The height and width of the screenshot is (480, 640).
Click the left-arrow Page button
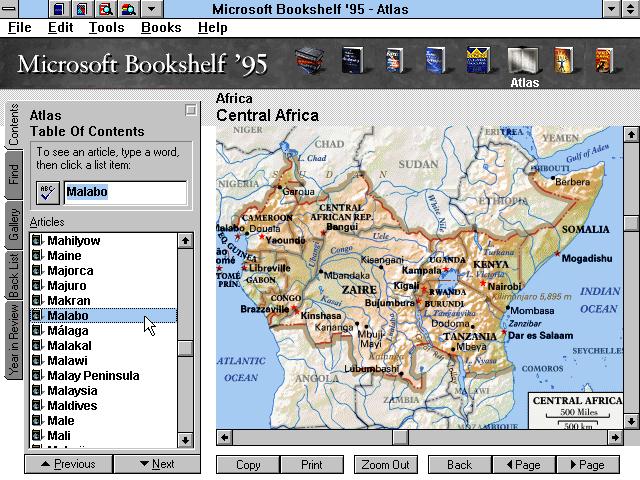(524, 465)
